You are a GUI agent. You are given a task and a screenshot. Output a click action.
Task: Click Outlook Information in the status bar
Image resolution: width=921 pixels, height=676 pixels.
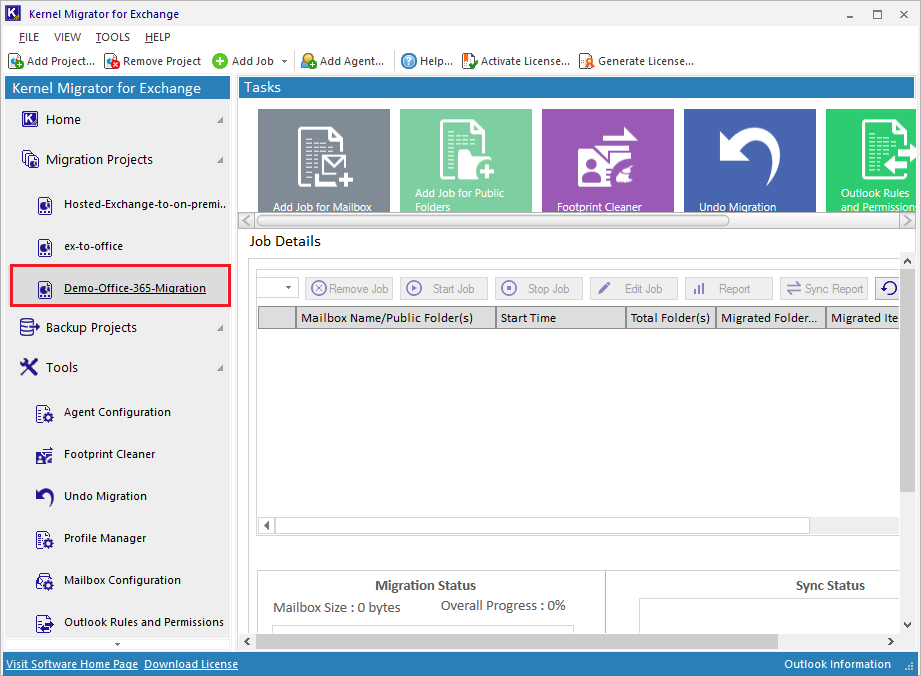coord(837,664)
